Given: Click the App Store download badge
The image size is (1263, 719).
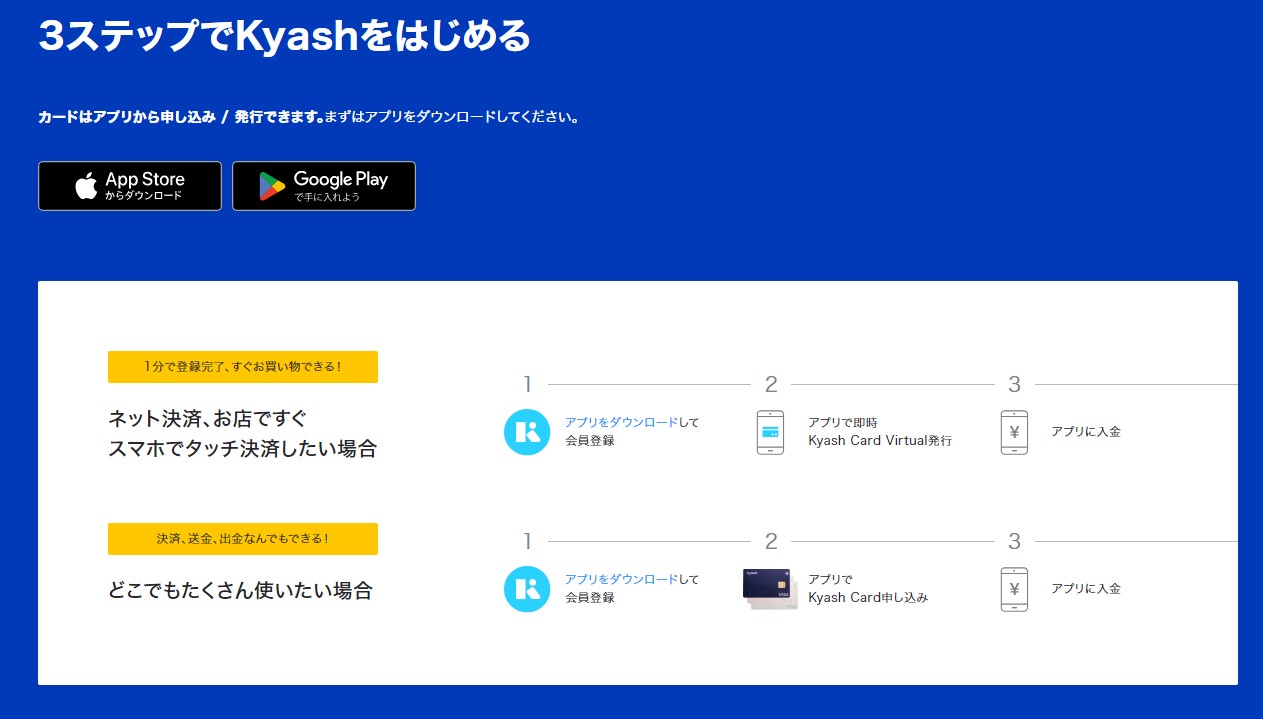Looking at the screenshot, I should coord(130,186).
